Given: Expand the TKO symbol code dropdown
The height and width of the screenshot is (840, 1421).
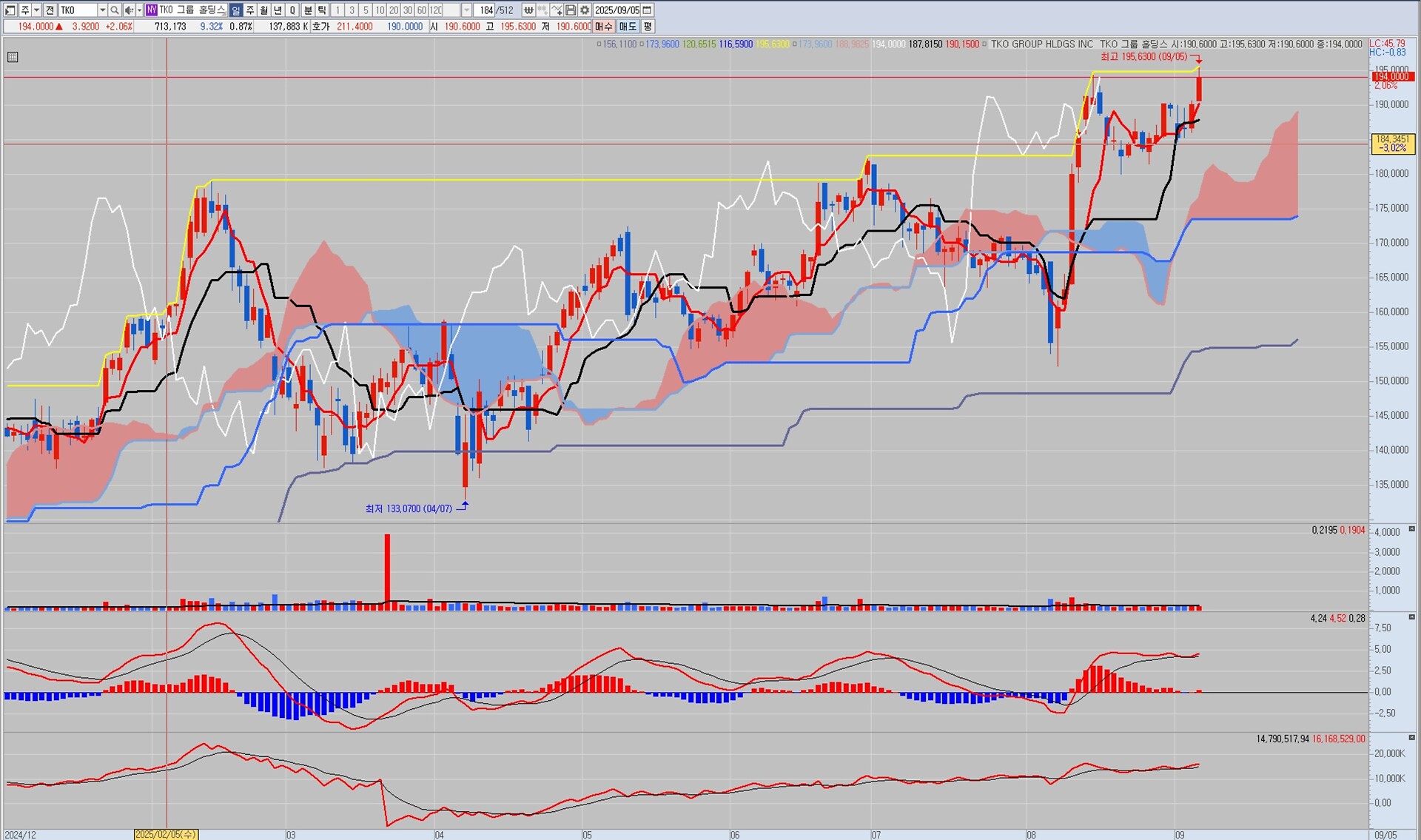Looking at the screenshot, I should [x=102, y=10].
